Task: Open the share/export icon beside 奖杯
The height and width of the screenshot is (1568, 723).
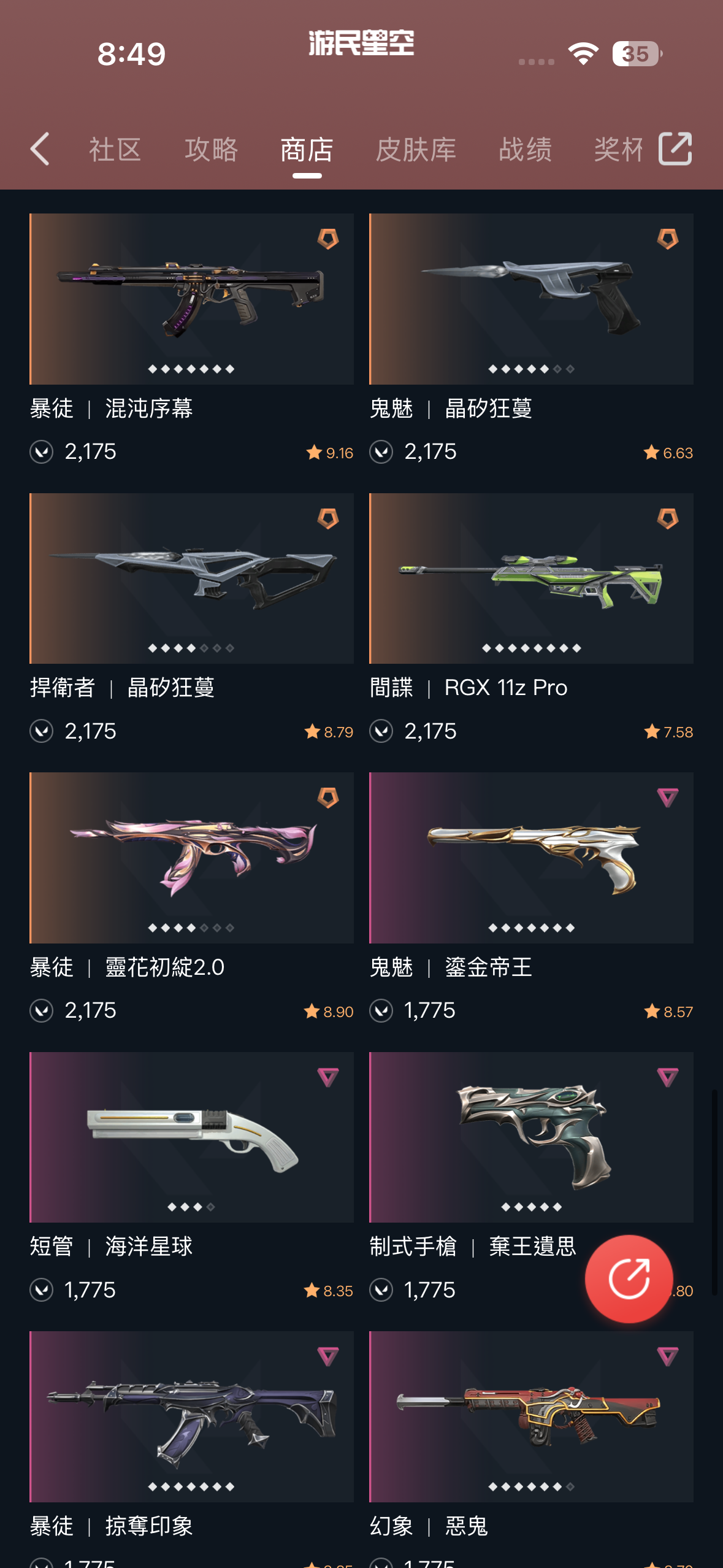Action: [x=675, y=148]
